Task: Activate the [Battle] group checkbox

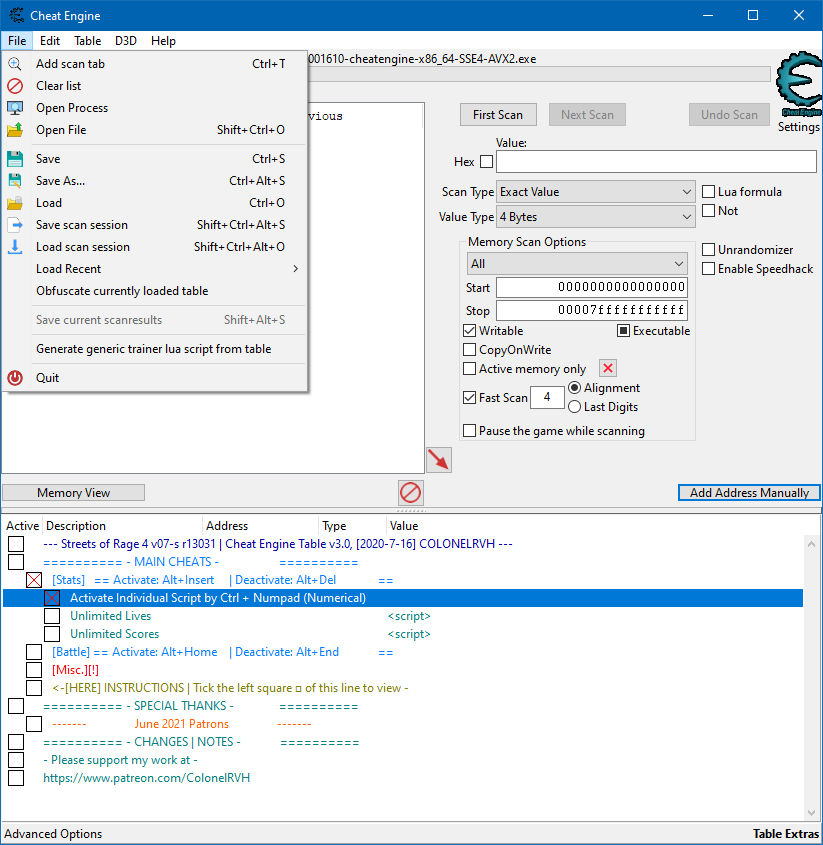Action: click(x=34, y=652)
